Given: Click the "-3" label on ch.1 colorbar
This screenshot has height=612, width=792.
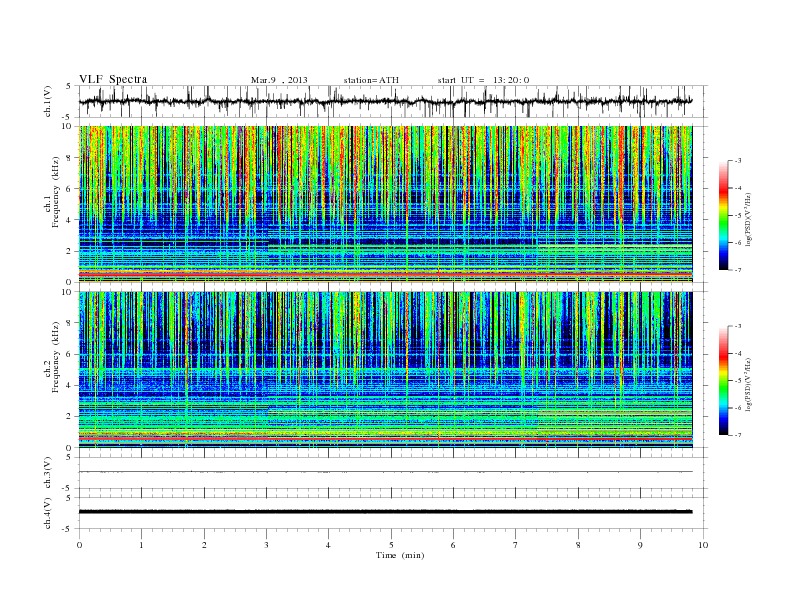Looking at the screenshot, I should [737, 161].
